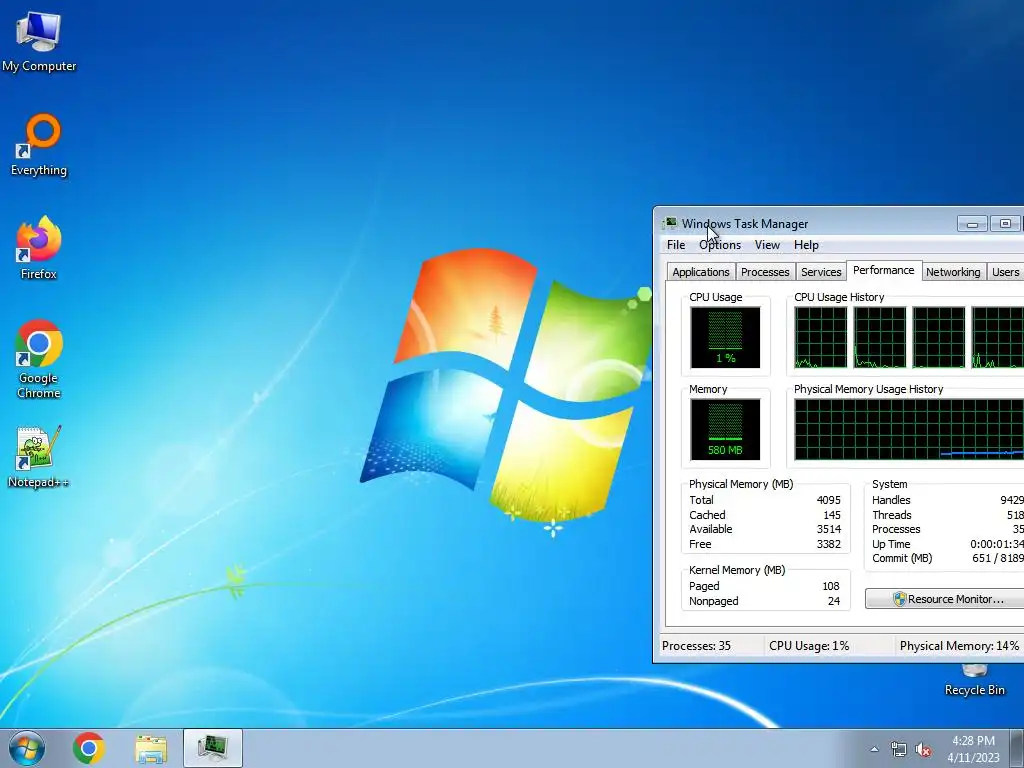Open the clock showing 4:28 PM
This screenshot has height=768, width=1024.
tap(973, 741)
